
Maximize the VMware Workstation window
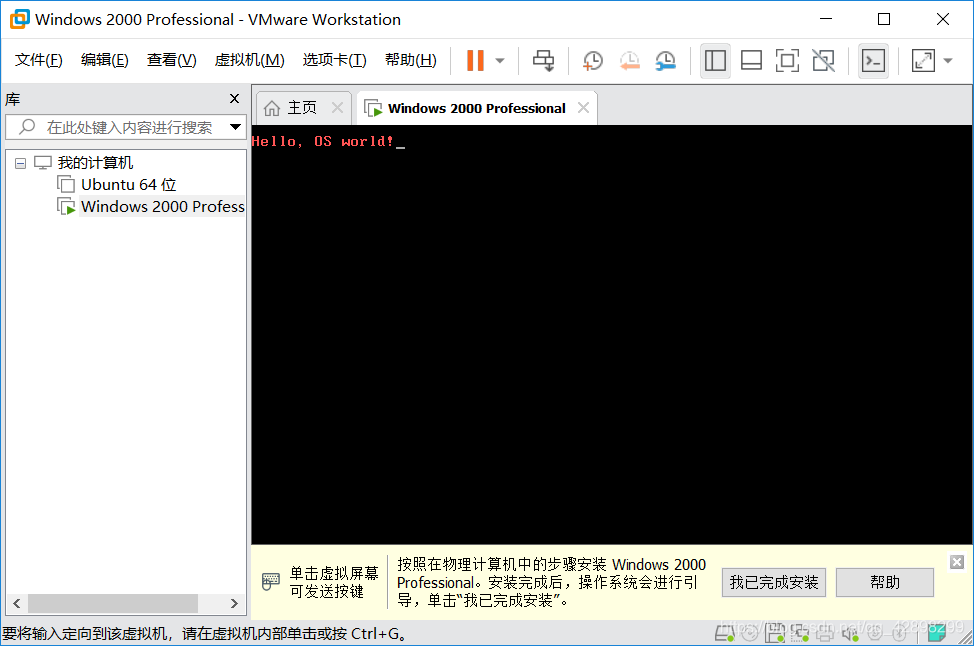pos(884,19)
